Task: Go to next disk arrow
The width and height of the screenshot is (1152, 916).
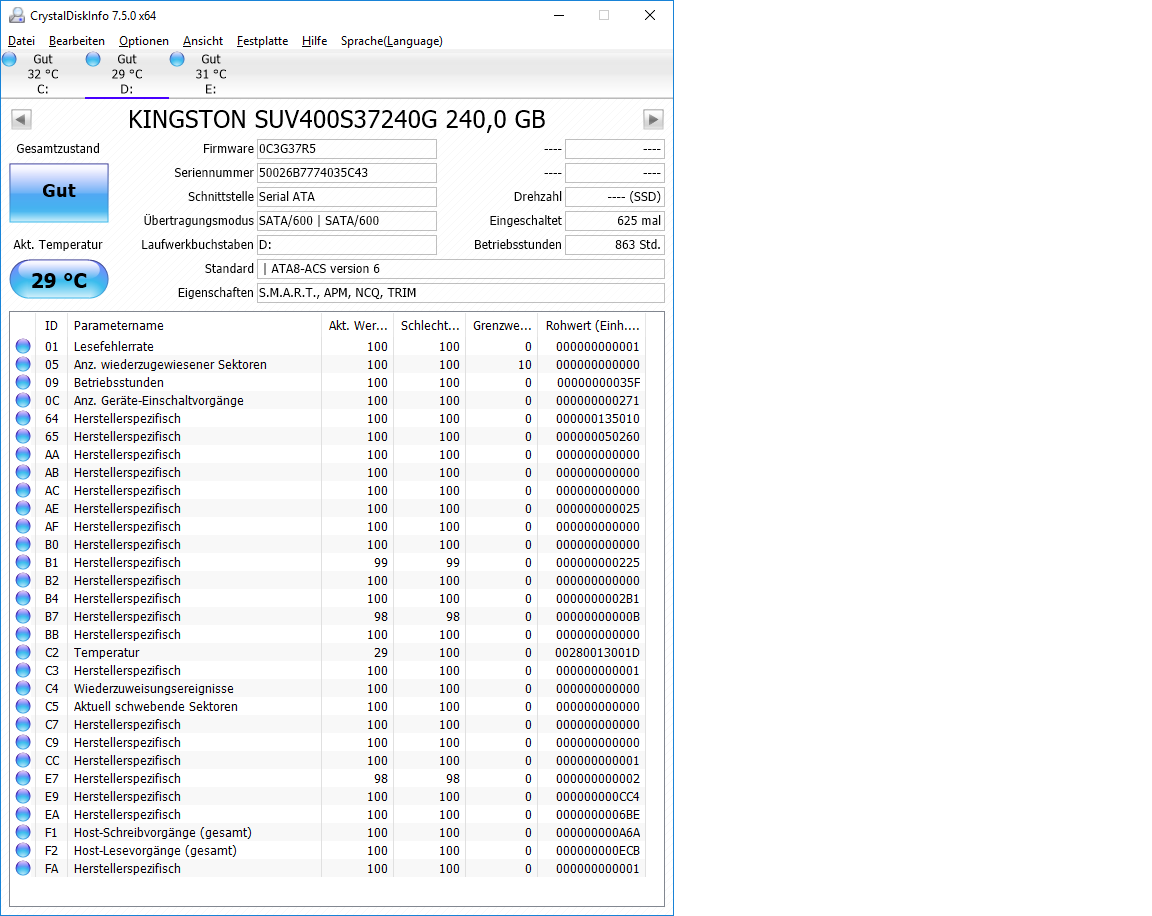Action: coord(653,119)
